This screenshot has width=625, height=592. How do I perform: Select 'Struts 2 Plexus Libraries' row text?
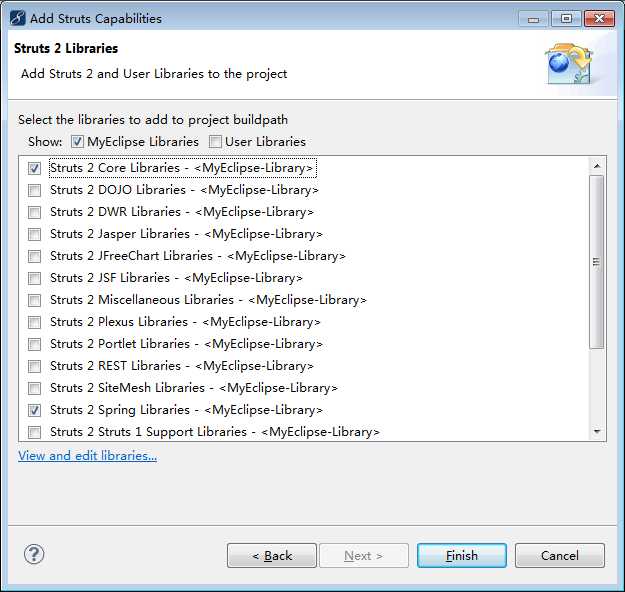point(185,322)
